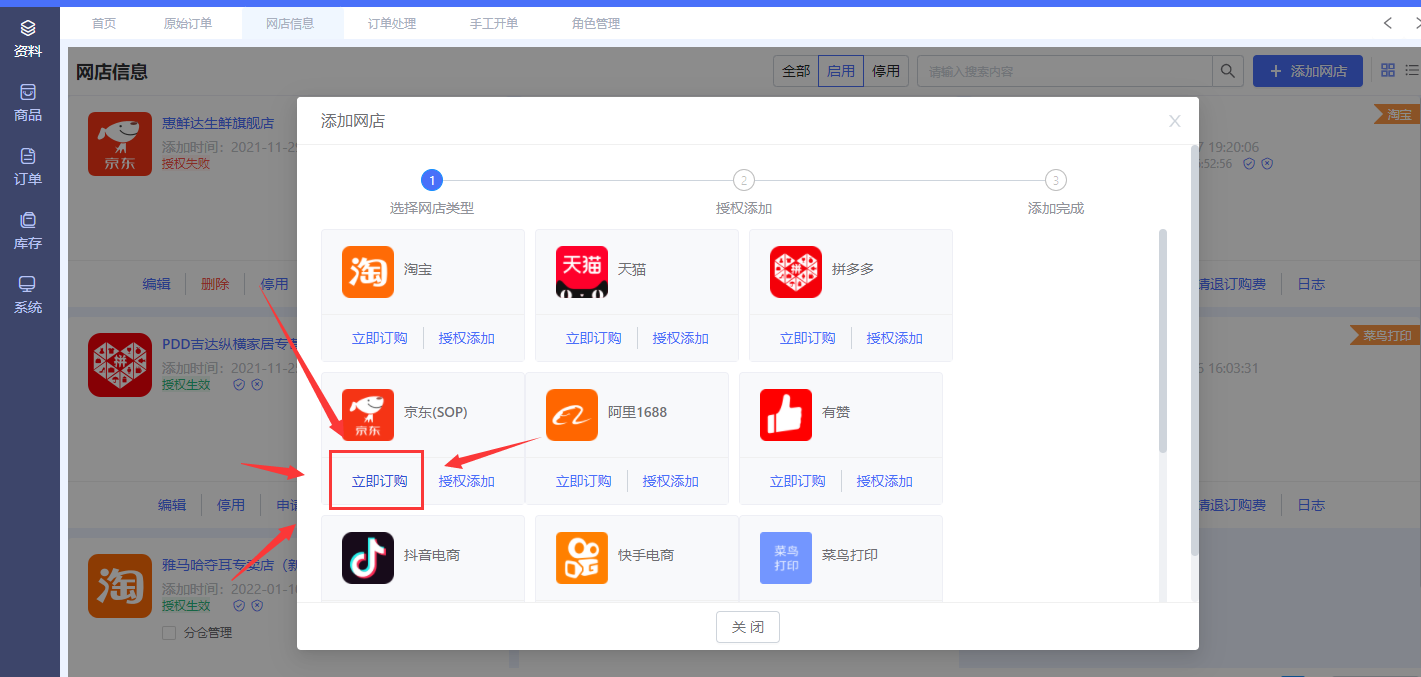1421x677 pixels.
Task: Select the 京东(SOP) platform logo in dialog
Action: click(368, 415)
